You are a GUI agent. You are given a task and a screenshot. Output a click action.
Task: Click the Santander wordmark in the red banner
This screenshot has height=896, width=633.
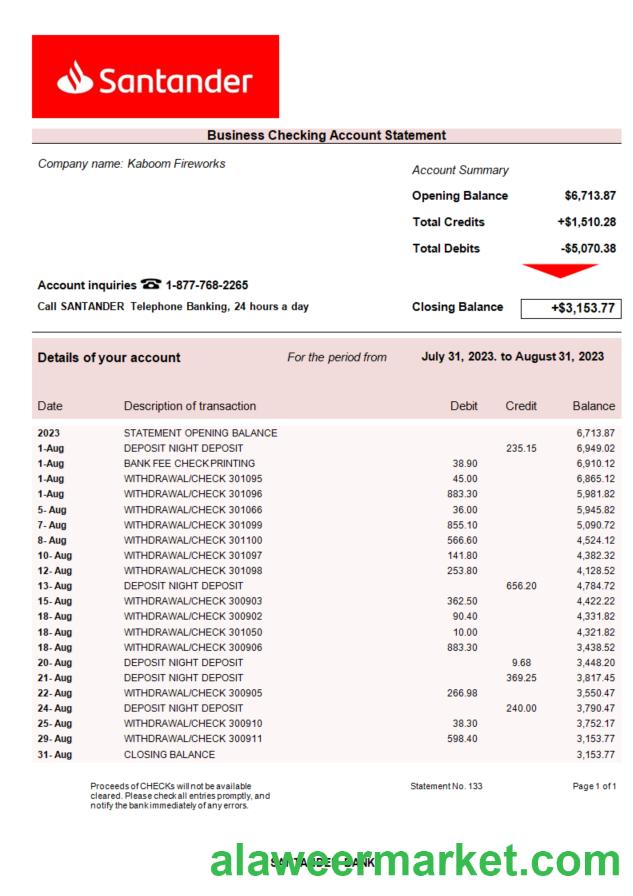[175, 80]
